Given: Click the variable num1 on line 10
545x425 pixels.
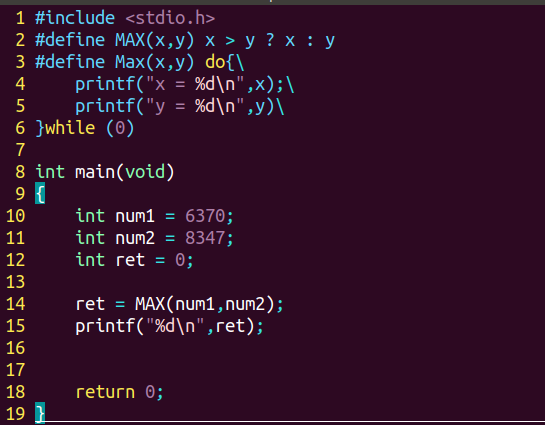Looking at the screenshot, I should coord(135,216).
